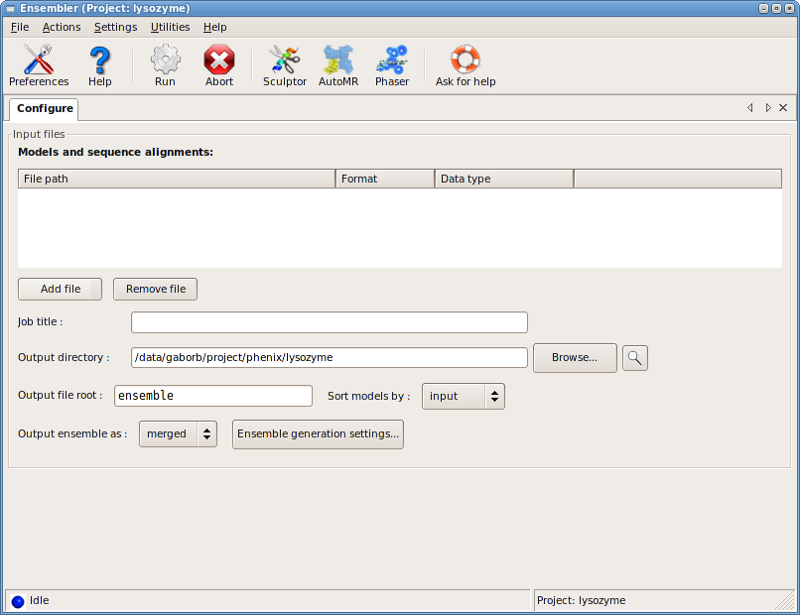800x615 pixels.
Task: Open the Preferences tool
Action: (x=38, y=64)
